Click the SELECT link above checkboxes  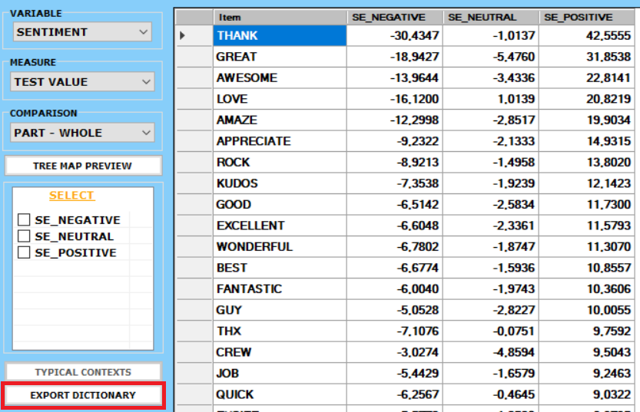(x=72, y=196)
